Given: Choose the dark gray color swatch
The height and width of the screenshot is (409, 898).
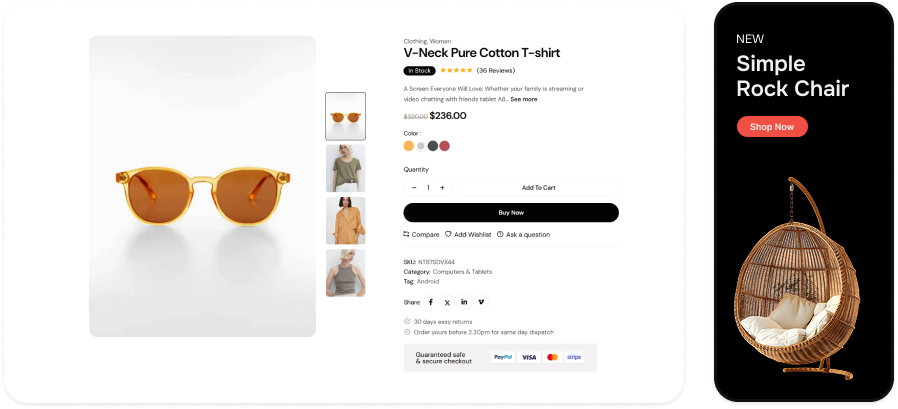Looking at the screenshot, I should pyautogui.click(x=433, y=145).
